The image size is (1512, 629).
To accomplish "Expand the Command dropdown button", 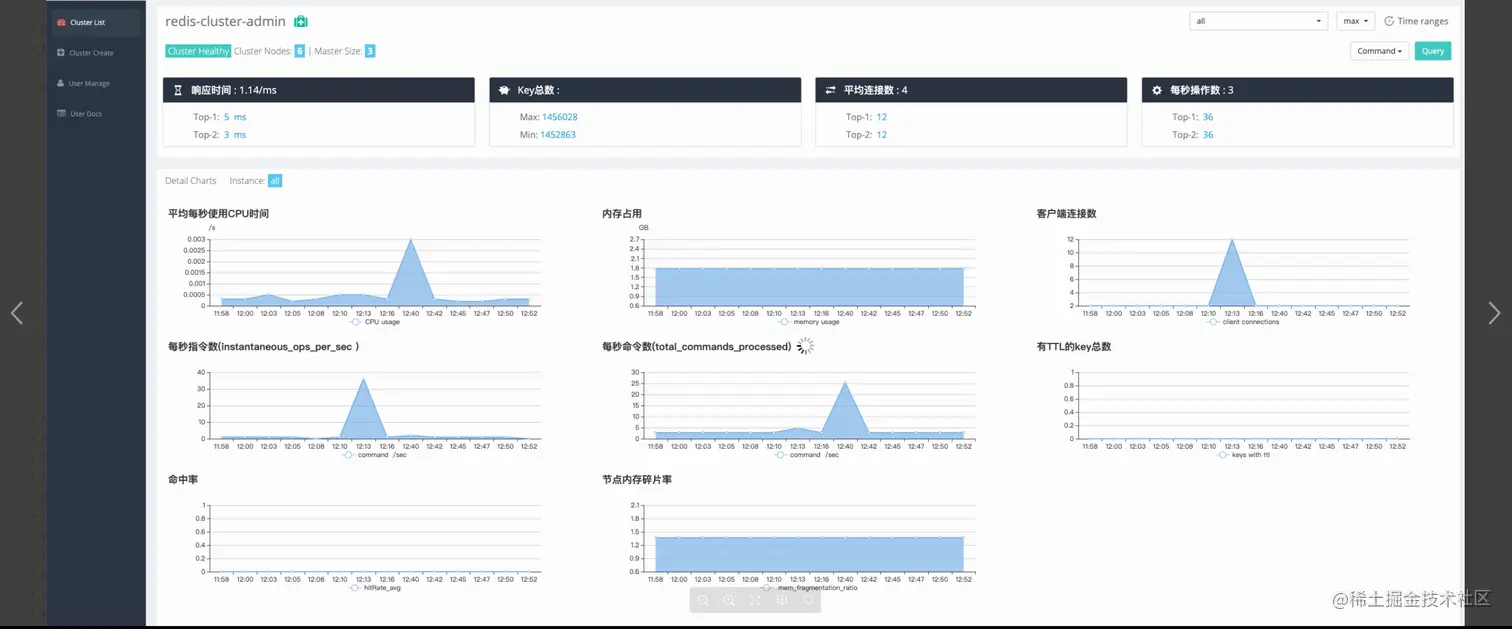I will [x=1379, y=51].
